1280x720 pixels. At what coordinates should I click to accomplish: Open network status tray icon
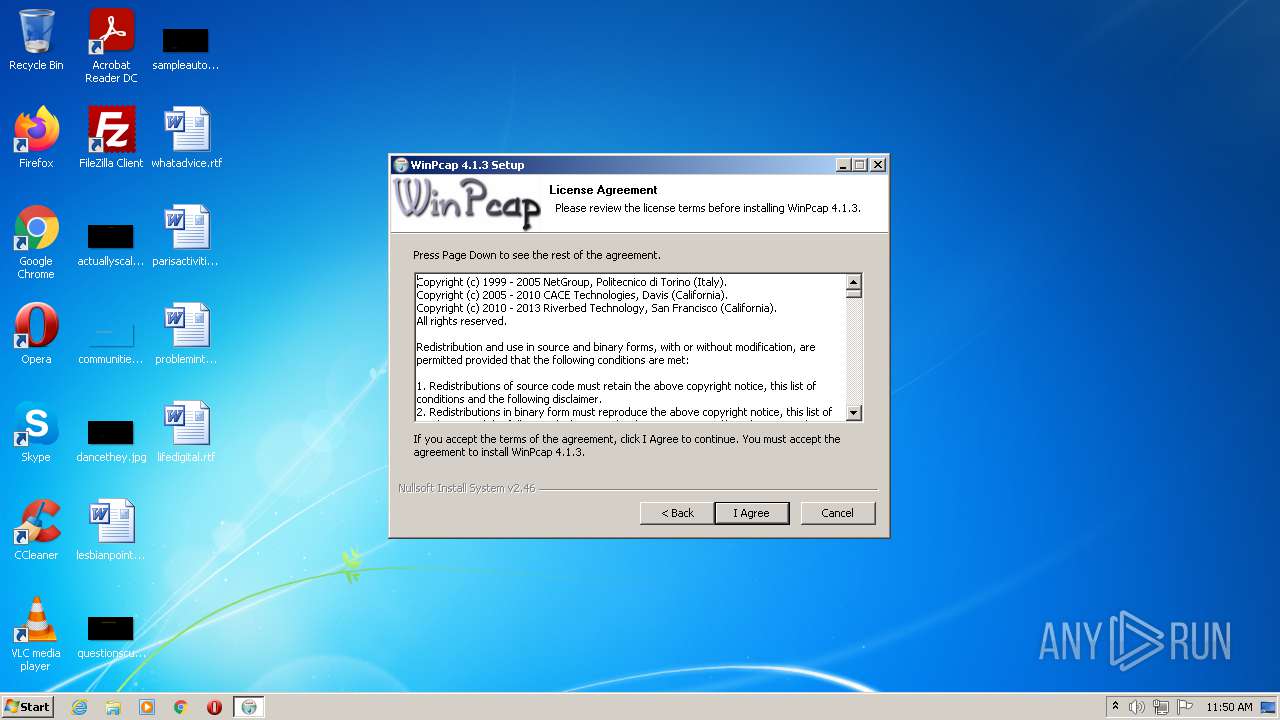tap(1161, 707)
